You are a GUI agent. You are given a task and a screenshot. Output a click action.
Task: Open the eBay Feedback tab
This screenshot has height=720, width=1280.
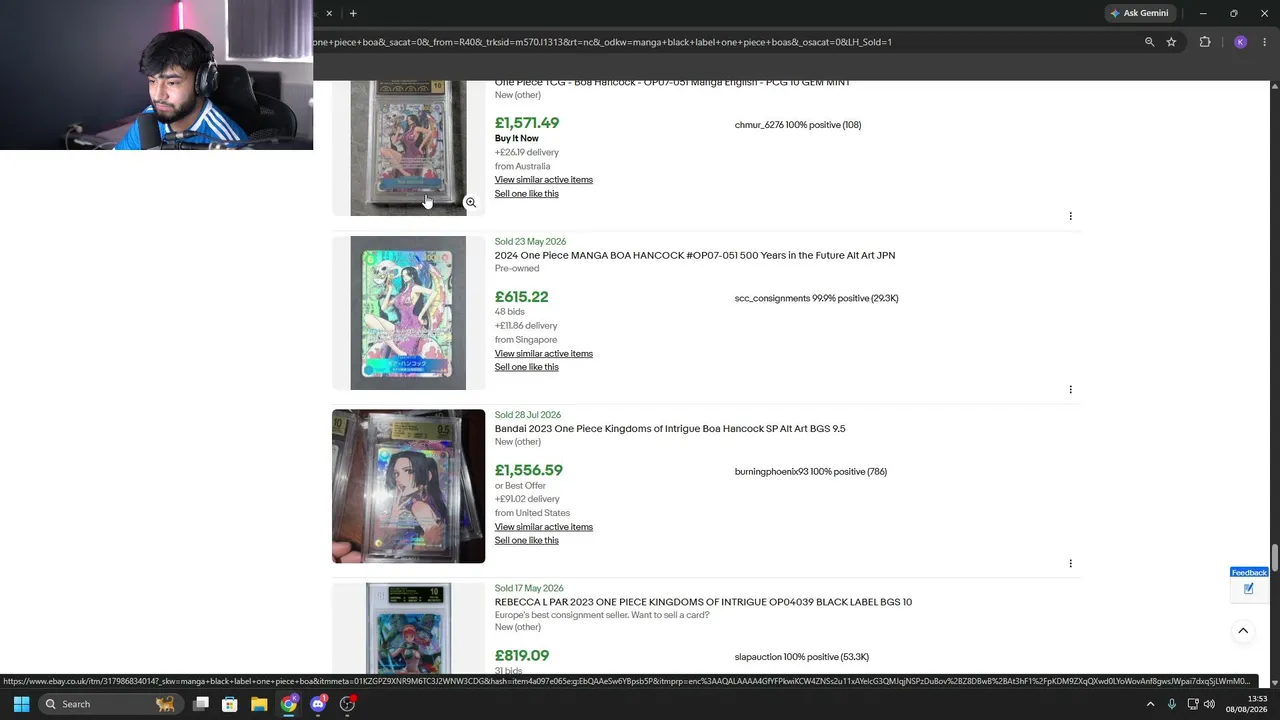pyautogui.click(x=1249, y=573)
